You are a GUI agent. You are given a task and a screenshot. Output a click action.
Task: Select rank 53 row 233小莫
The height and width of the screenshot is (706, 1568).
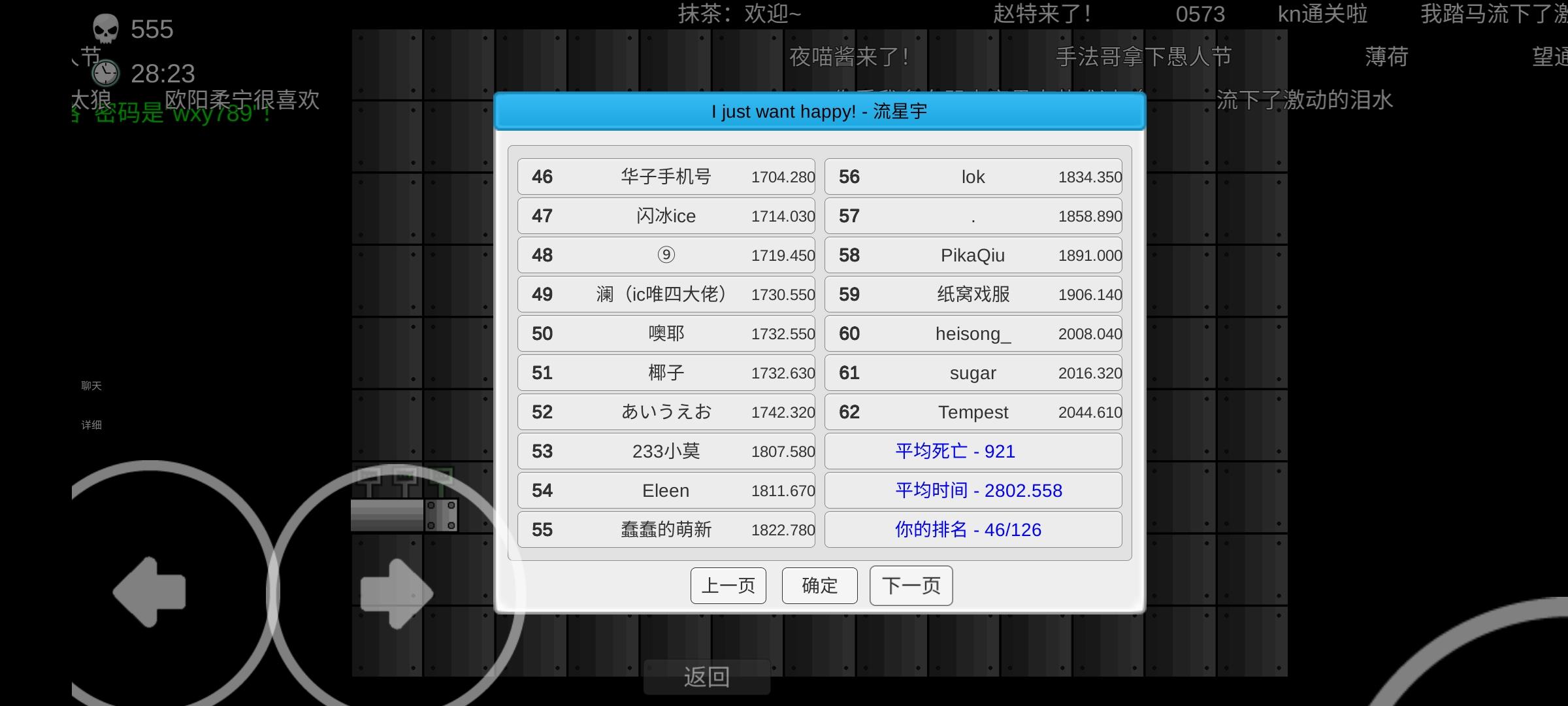coord(666,451)
